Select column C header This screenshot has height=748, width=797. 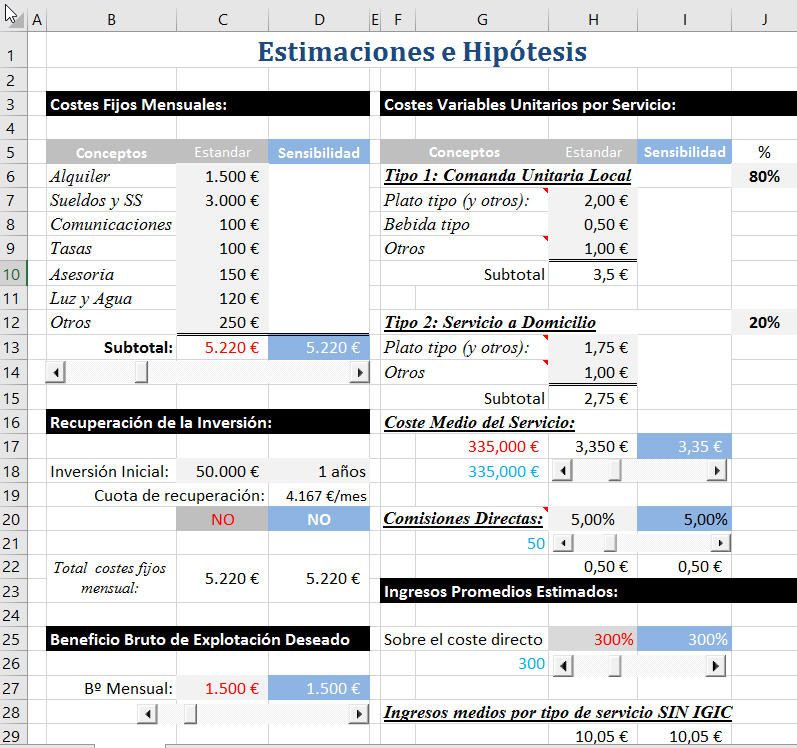point(222,19)
